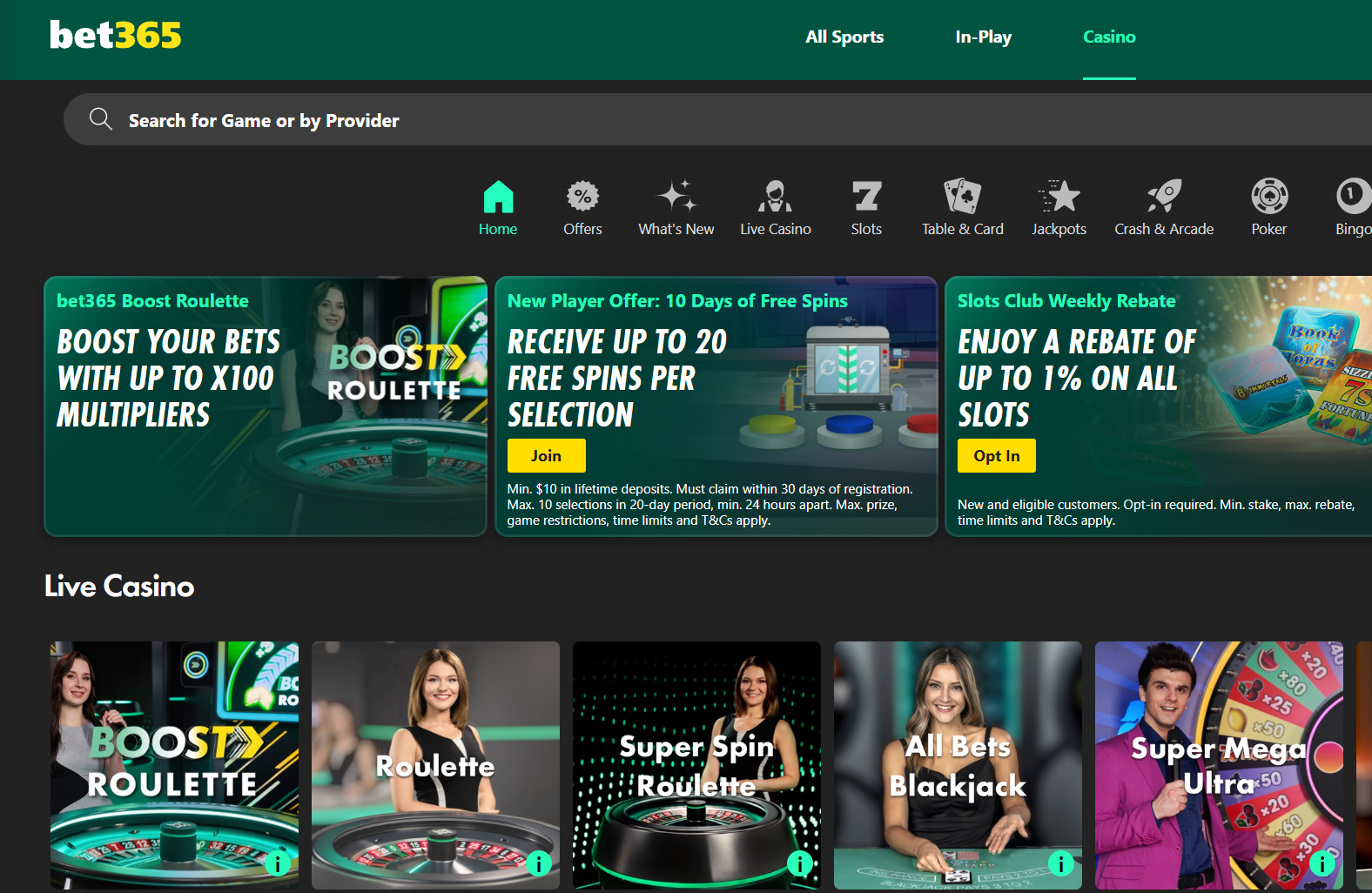Show info for Roulette game tile

(538, 863)
